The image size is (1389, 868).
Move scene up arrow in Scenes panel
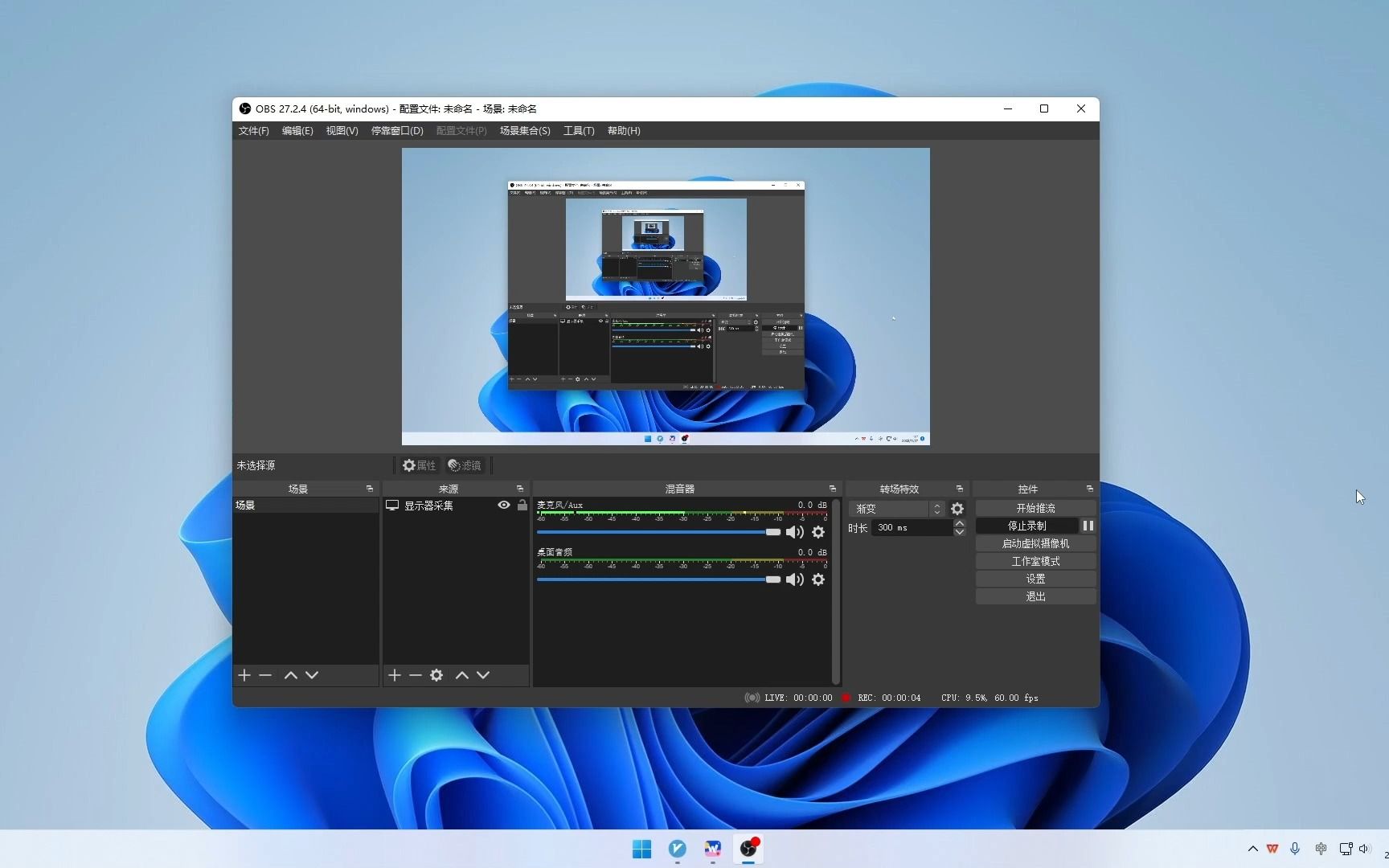pyautogui.click(x=291, y=675)
